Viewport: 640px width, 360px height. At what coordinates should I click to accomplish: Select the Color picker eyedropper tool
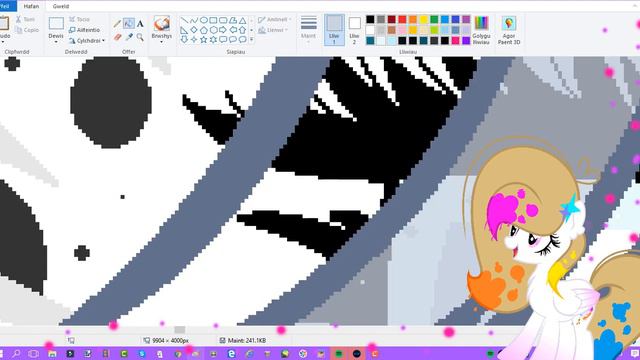129,38
